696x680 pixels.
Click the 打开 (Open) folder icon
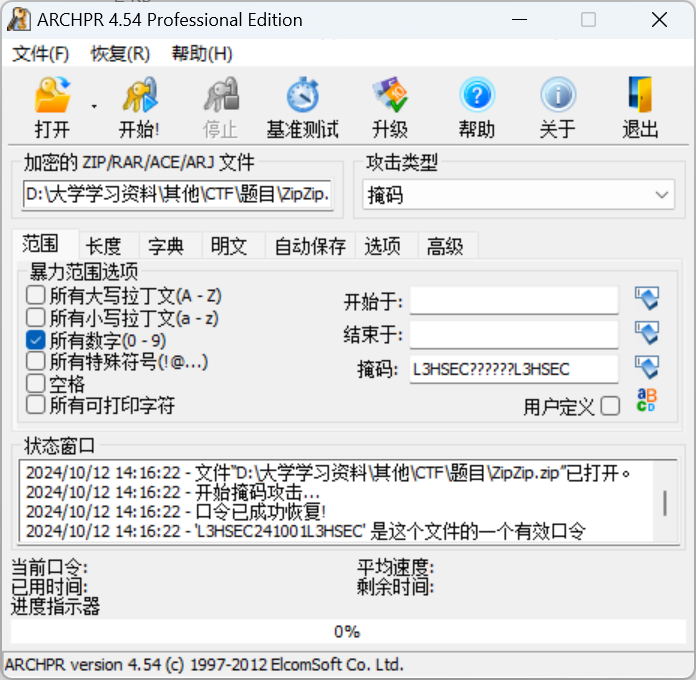point(52,97)
